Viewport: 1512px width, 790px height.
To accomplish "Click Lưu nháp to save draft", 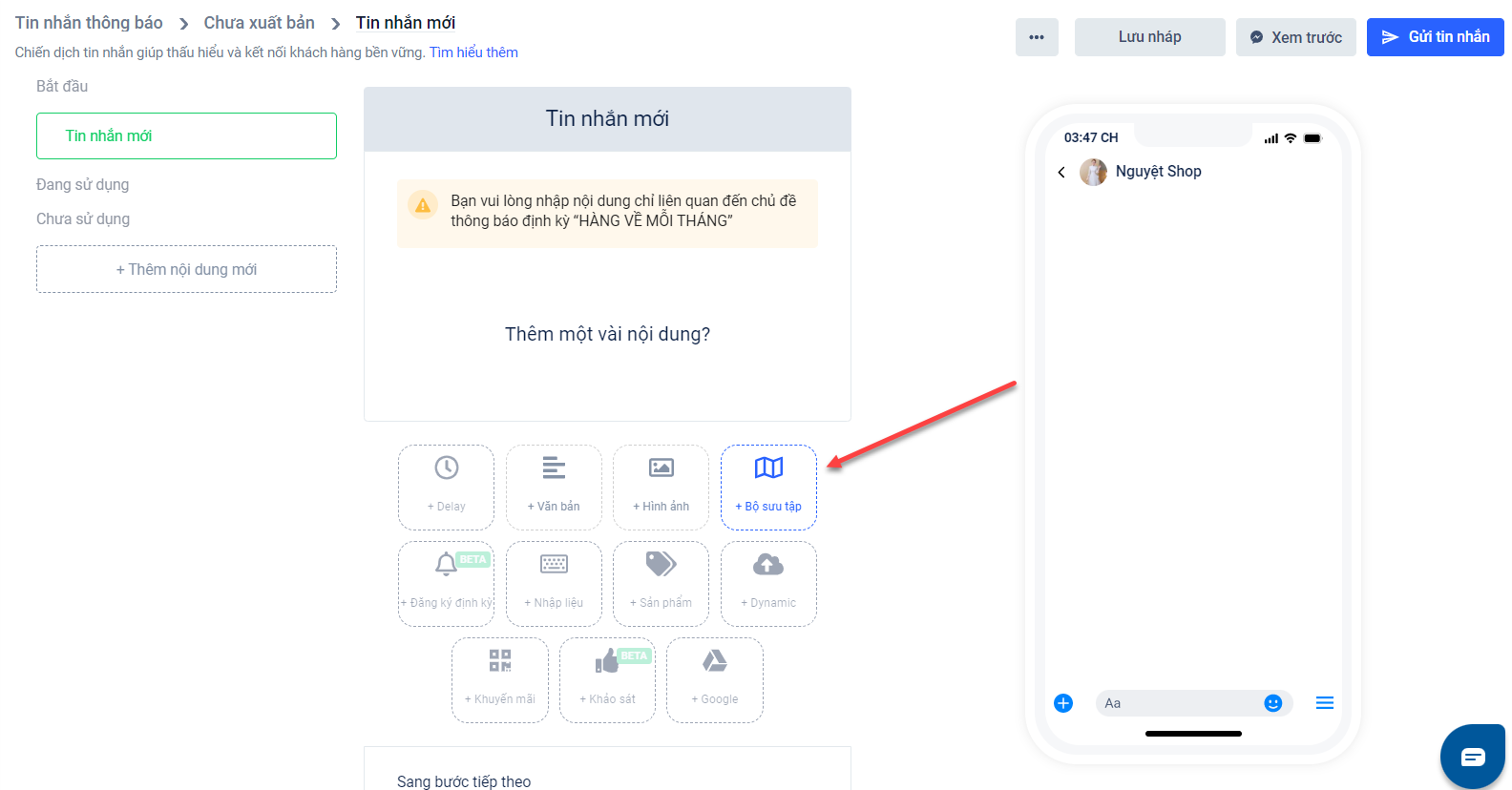I will pyautogui.click(x=1149, y=37).
